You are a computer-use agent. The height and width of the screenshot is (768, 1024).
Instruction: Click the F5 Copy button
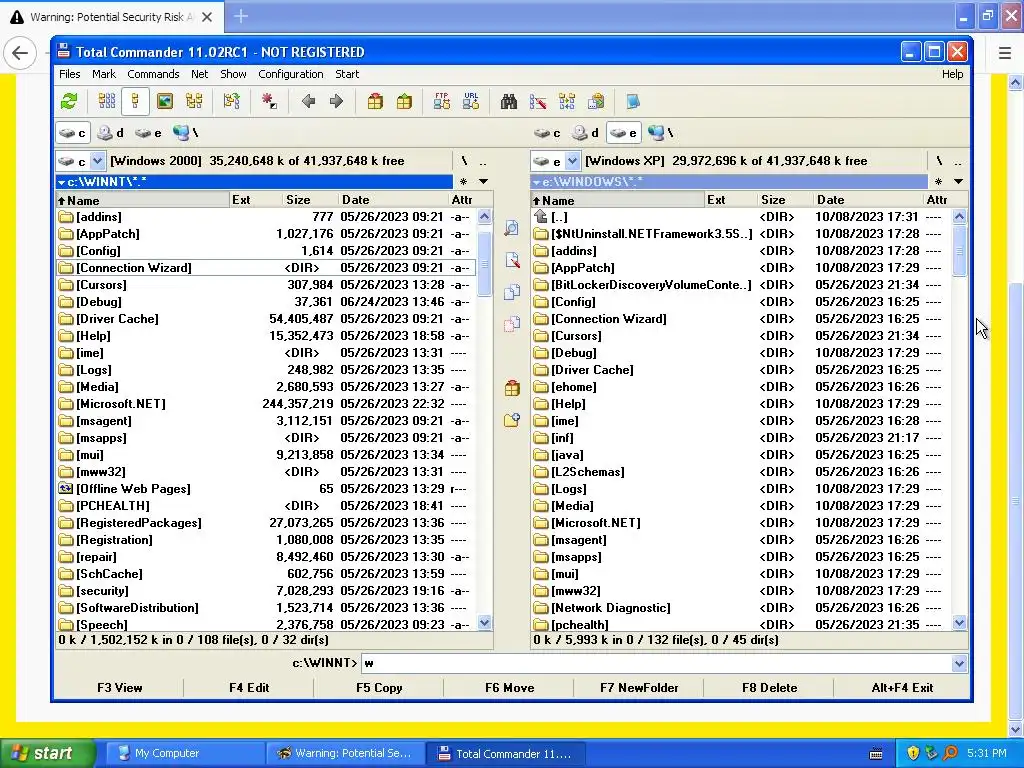(x=379, y=688)
